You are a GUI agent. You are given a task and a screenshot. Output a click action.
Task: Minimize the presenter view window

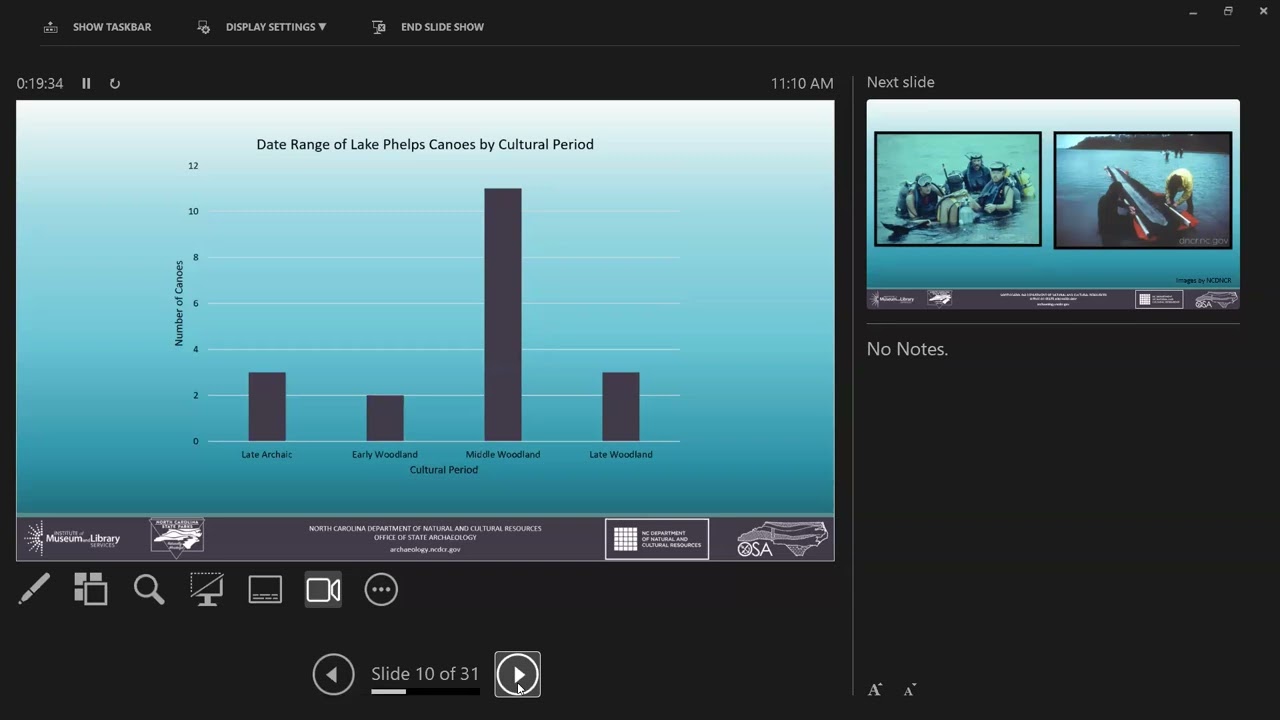[1193, 11]
